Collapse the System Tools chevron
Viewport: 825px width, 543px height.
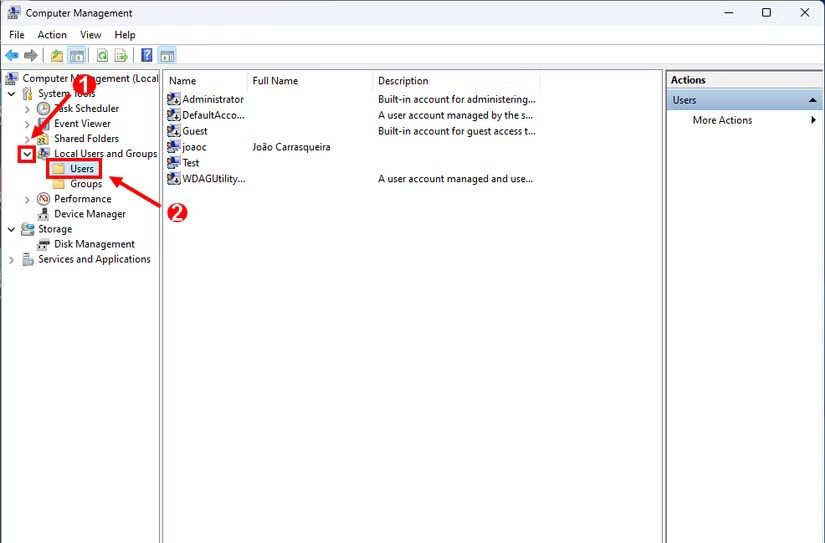11,94
